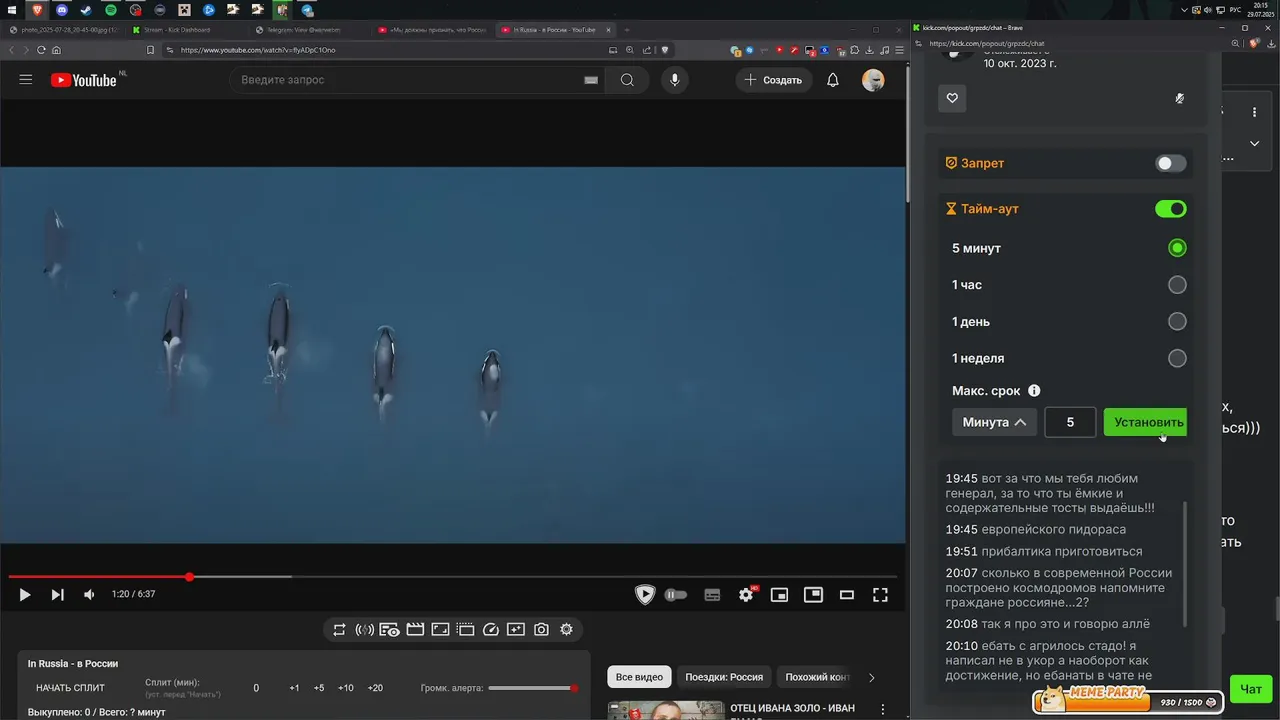Enter fullscreen mode
The width and height of the screenshot is (1280, 720).
(880, 594)
